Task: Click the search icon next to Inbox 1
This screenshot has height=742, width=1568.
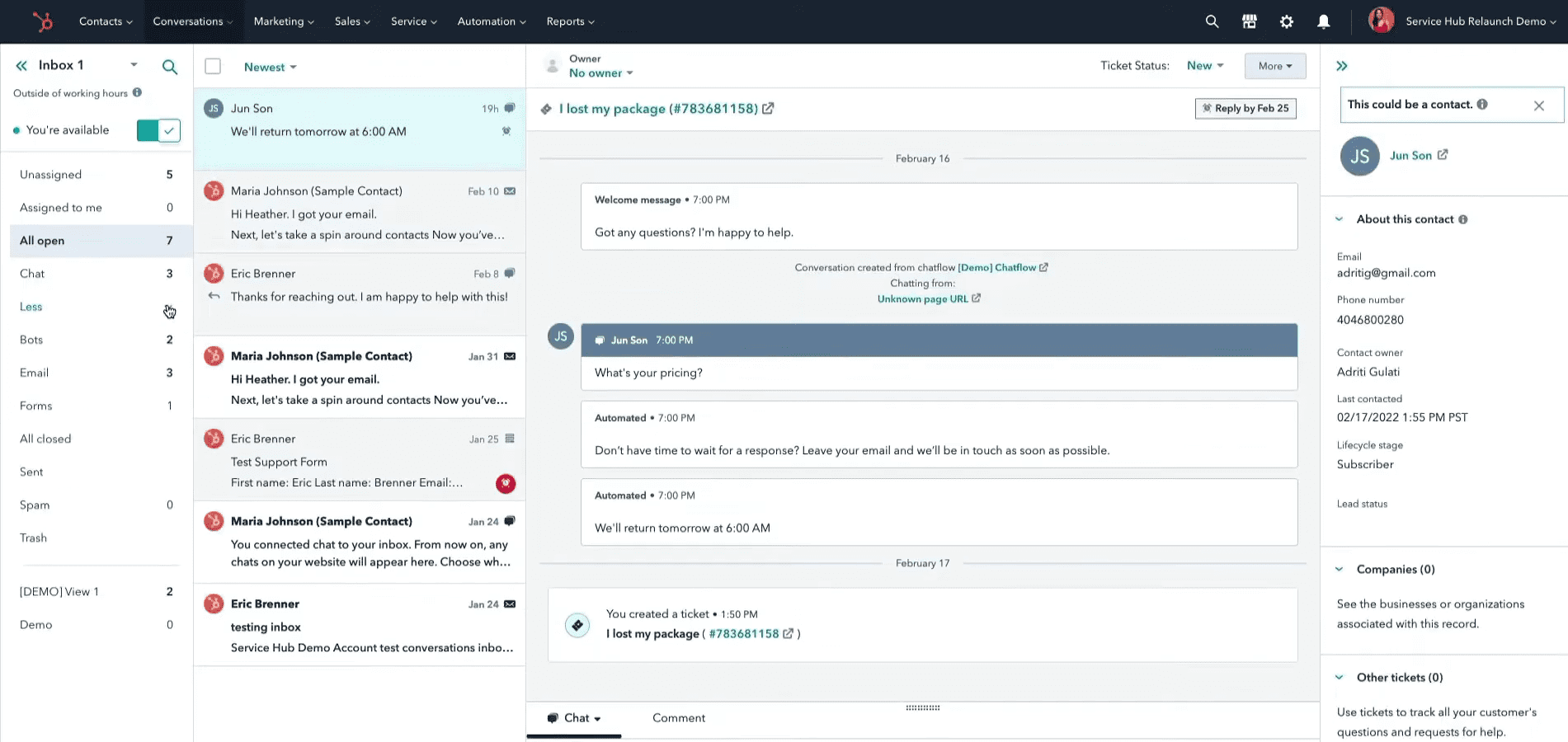Action: coord(170,67)
